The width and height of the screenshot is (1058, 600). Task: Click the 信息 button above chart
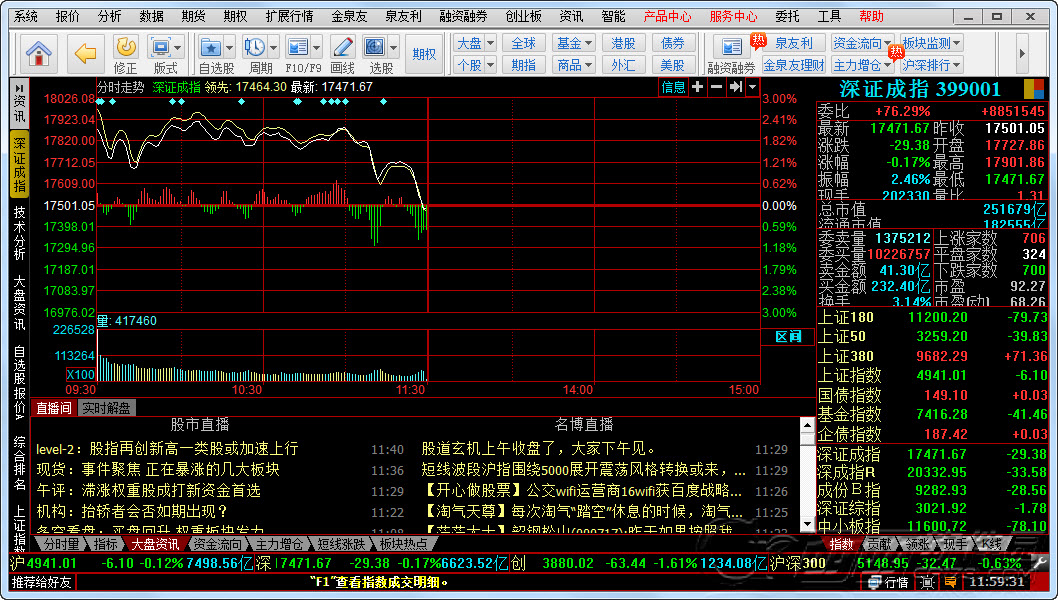coord(674,87)
